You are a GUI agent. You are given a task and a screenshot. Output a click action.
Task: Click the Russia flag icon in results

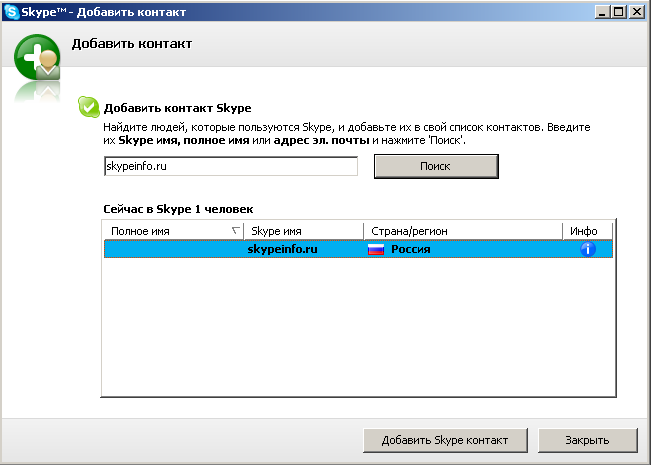click(376, 250)
